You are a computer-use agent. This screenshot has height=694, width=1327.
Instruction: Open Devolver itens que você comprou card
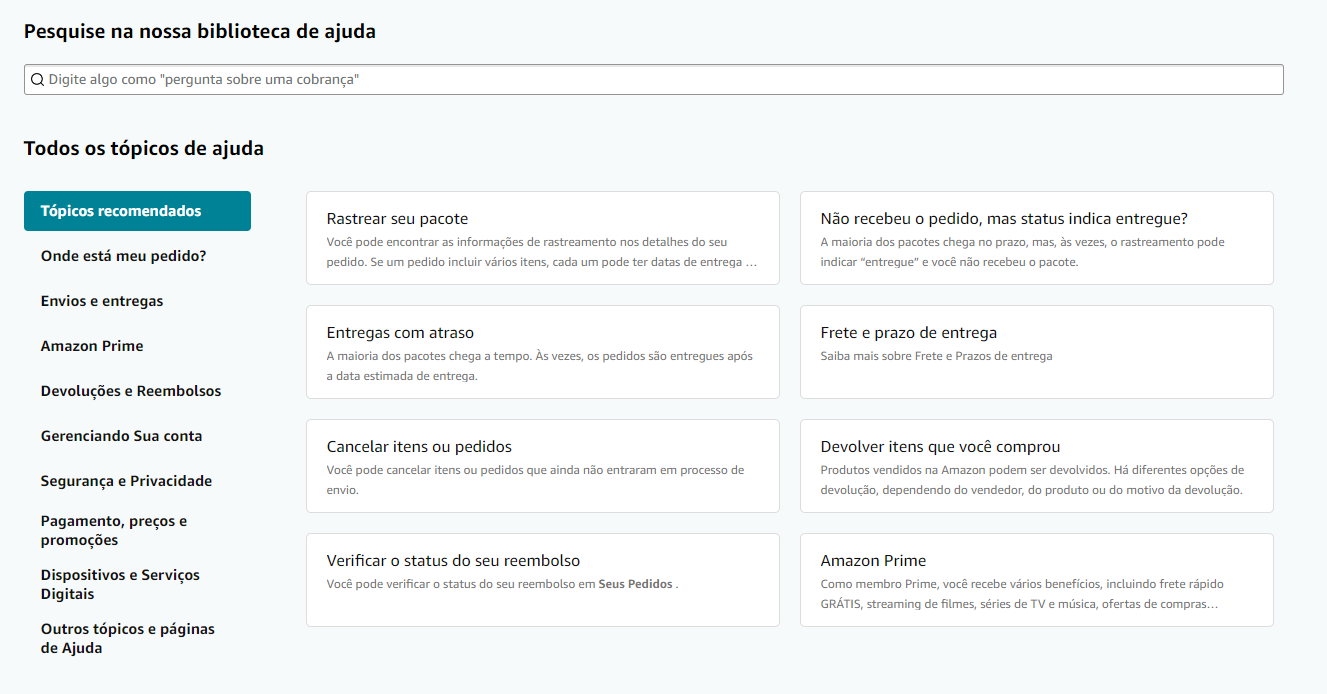coord(1037,466)
